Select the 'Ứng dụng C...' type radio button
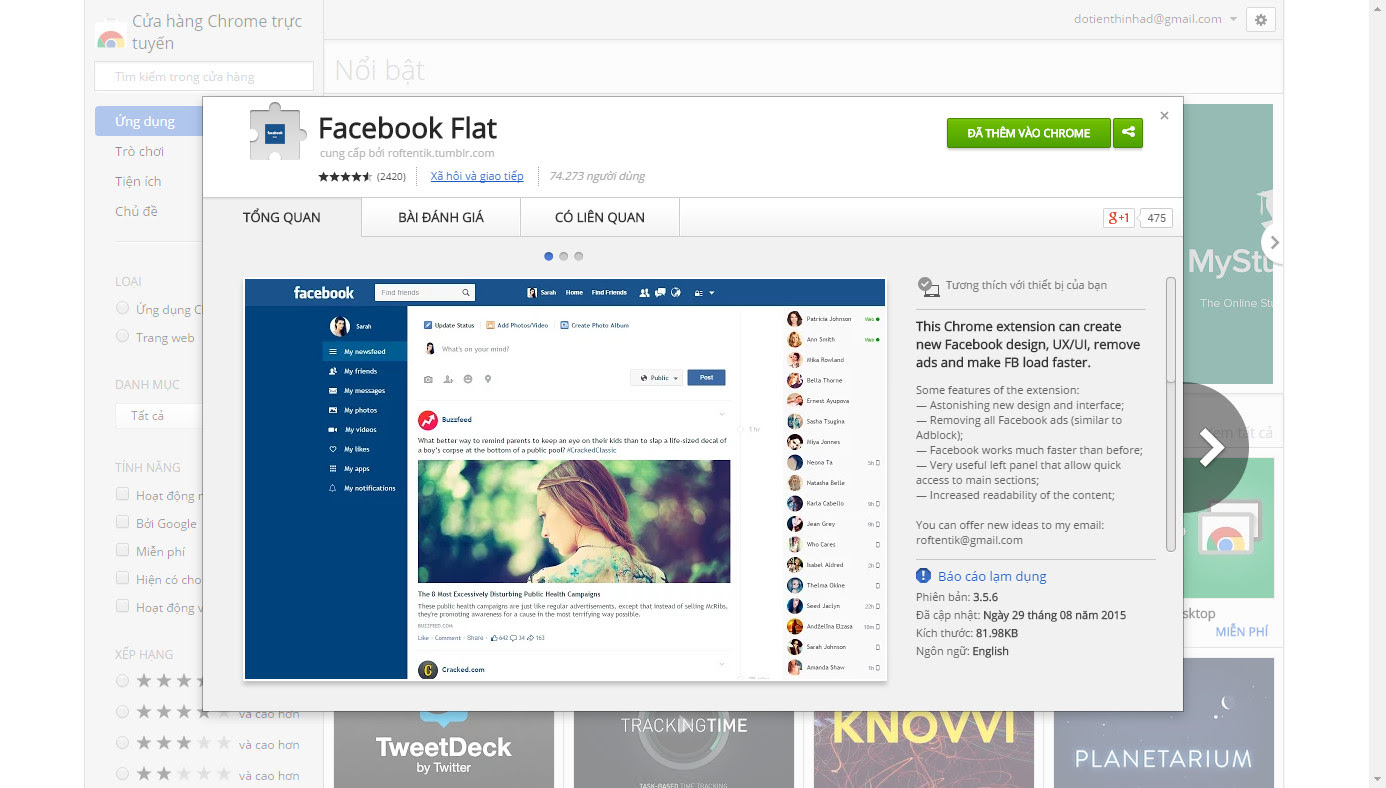 [x=122, y=308]
